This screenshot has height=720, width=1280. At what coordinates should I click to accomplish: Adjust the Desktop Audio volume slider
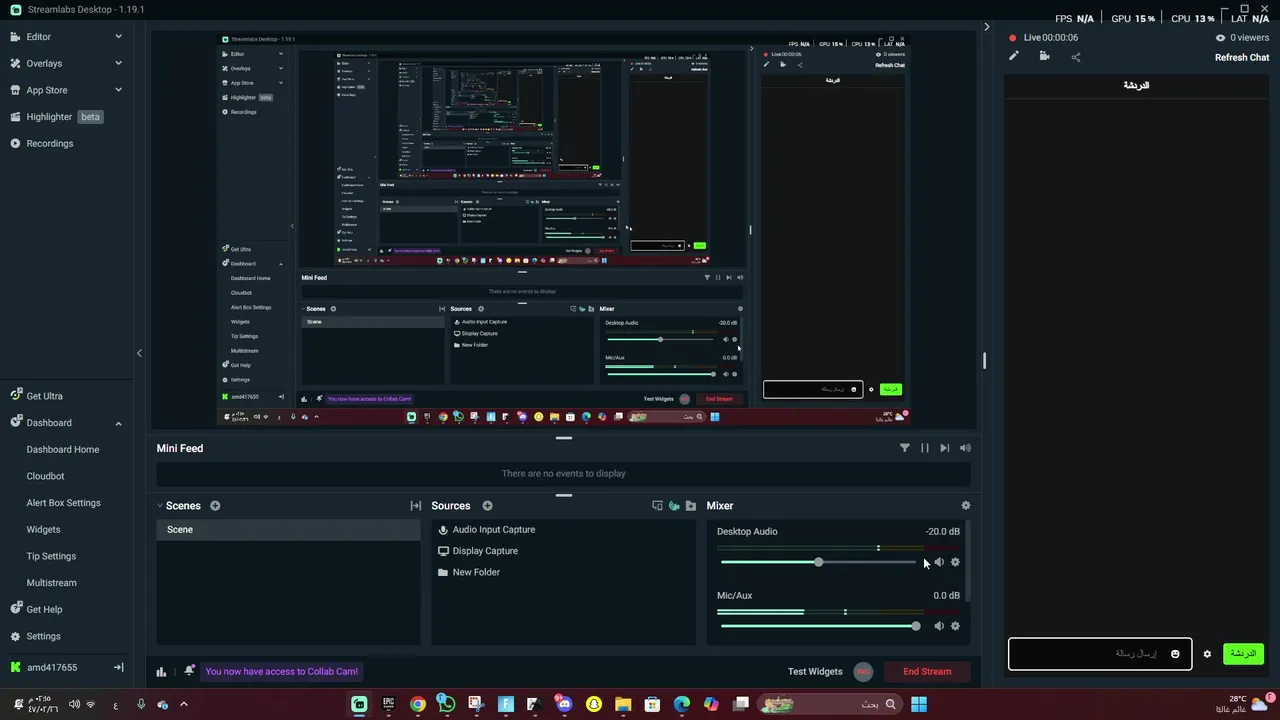pos(818,562)
